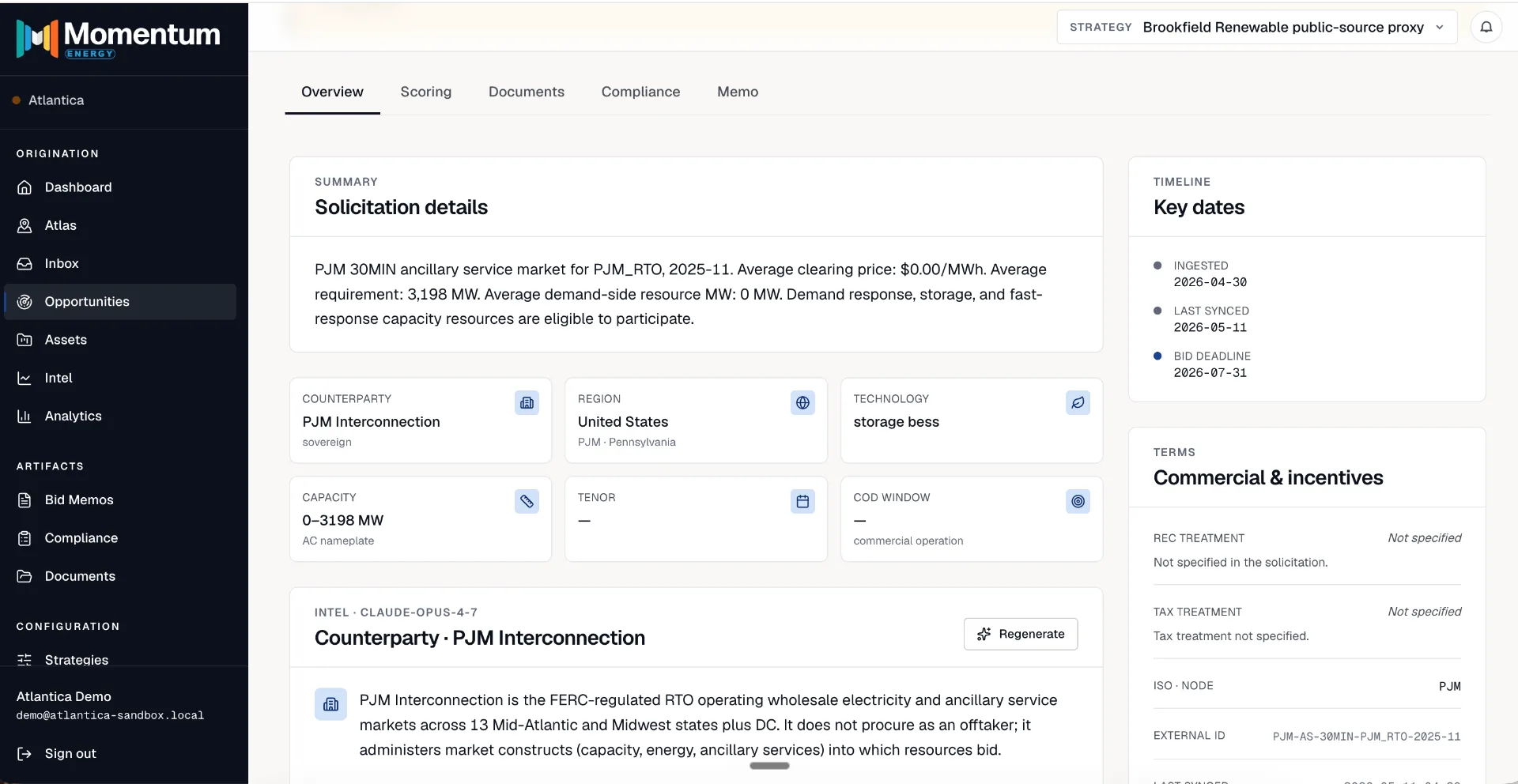Viewport: 1518px width, 784px height.
Task: Click the 0–3198 MW capacity value
Action: pyautogui.click(x=342, y=521)
